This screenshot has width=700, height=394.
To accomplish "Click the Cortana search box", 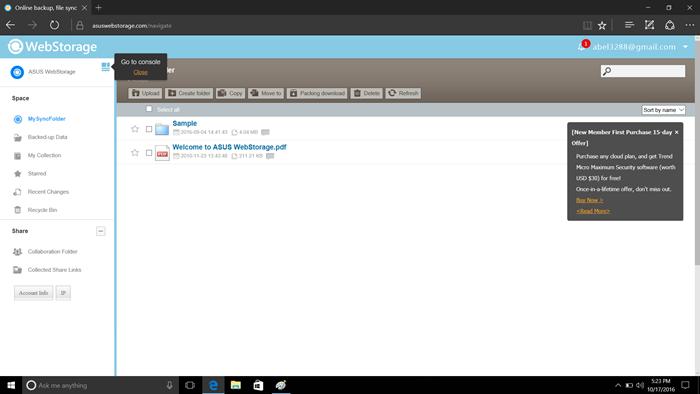I will click(x=100, y=385).
